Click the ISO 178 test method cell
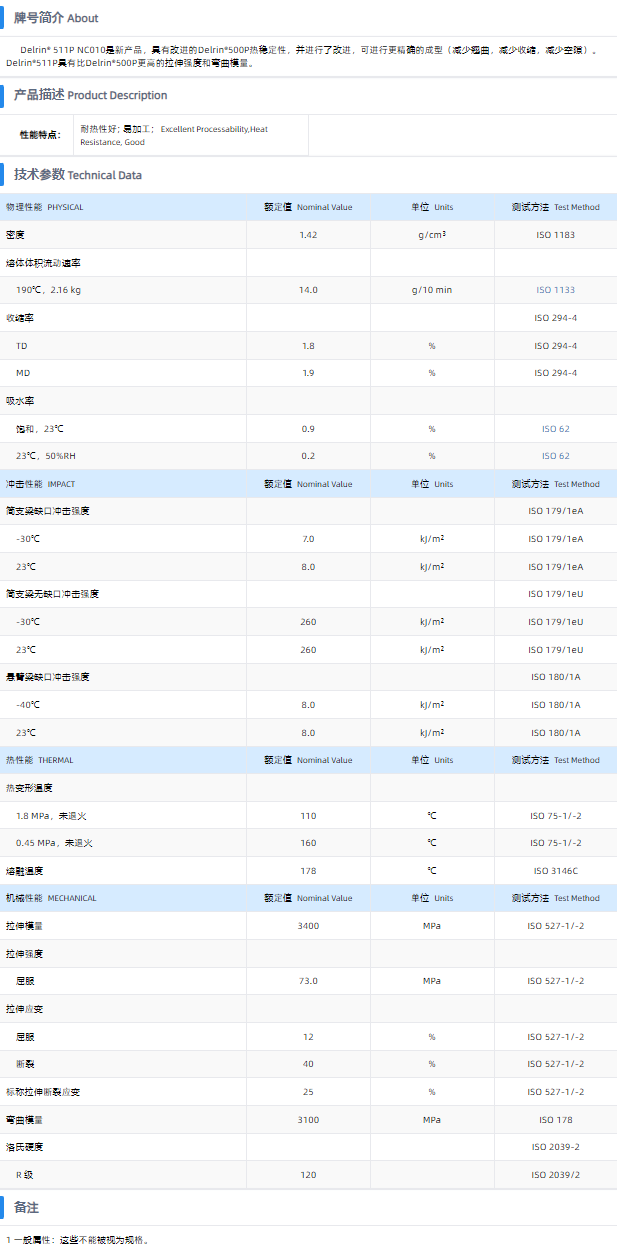617x1247 pixels. point(555,1120)
